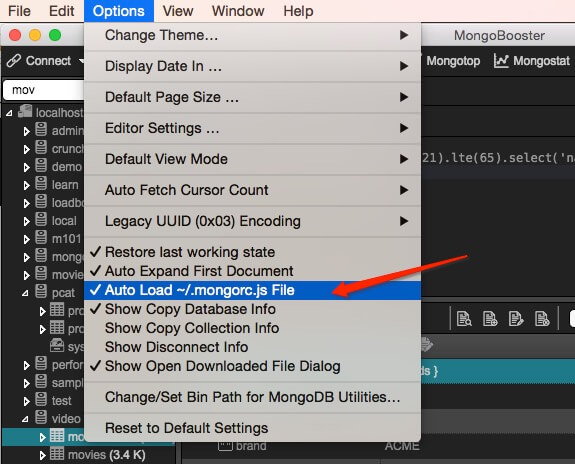The image size is (575, 464).
Task: Select the test database icon
Action: [41, 399]
